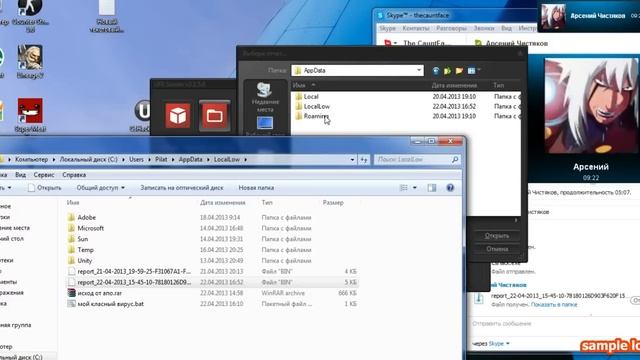Click Открыть button in file dialog

pyautogui.click(x=497, y=236)
